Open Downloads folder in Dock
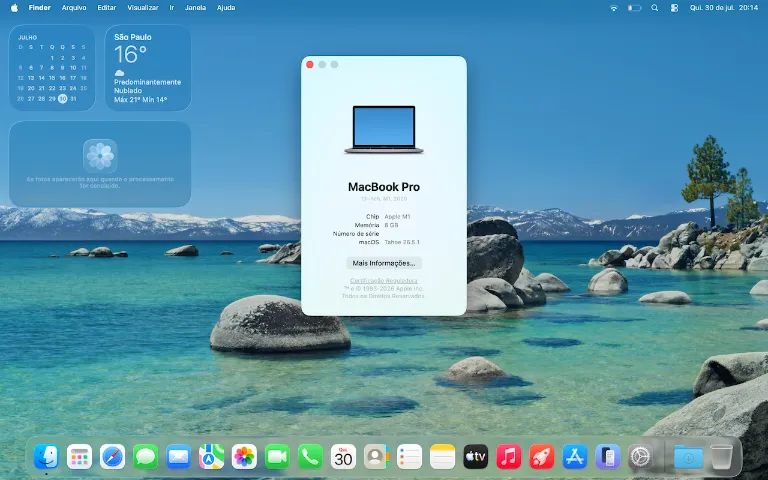Viewport: 768px width, 480px height. [x=688, y=456]
